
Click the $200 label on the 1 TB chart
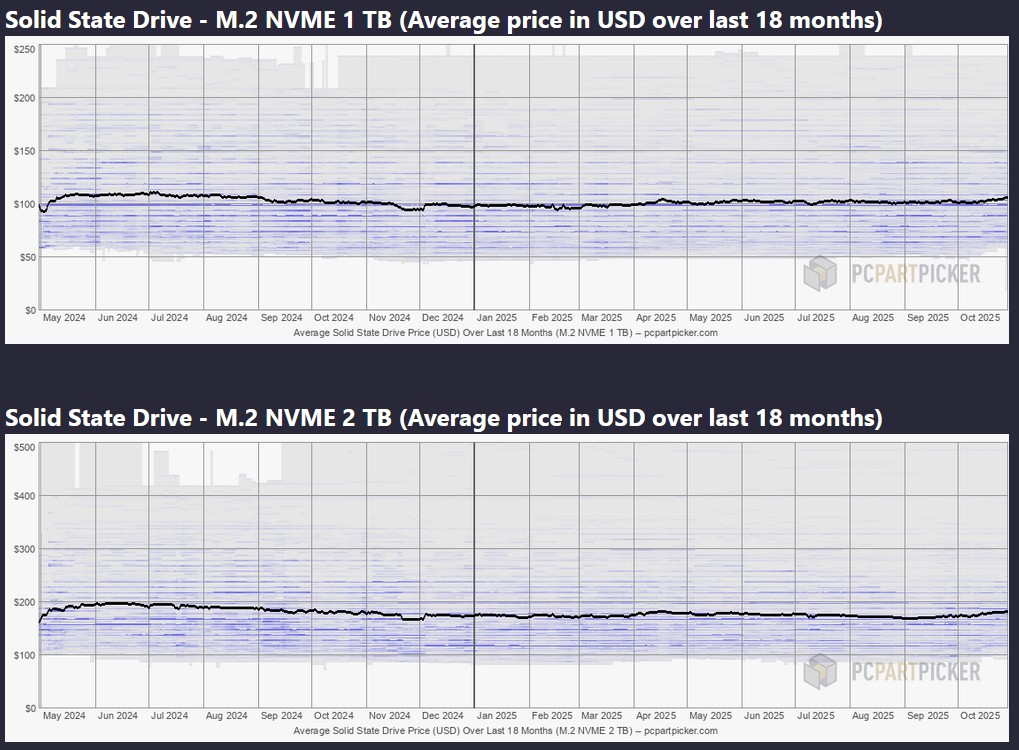tap(25, 98)
